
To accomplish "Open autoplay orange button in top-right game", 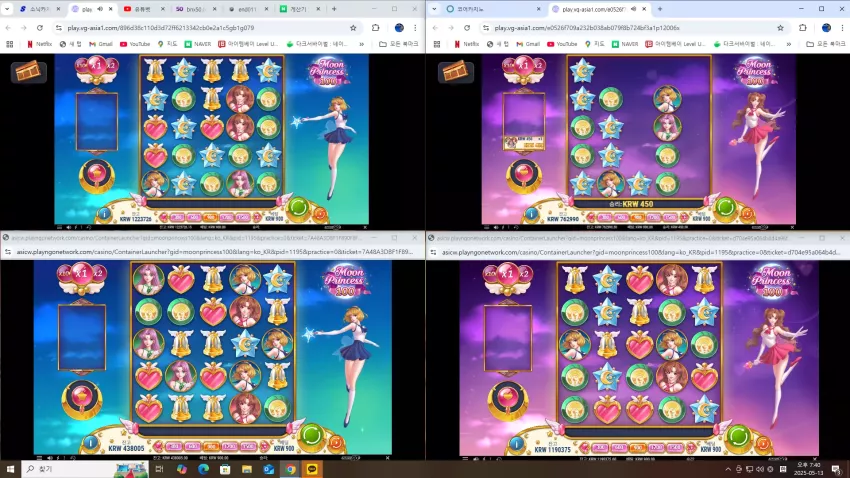I will click(x=747, y=215).
